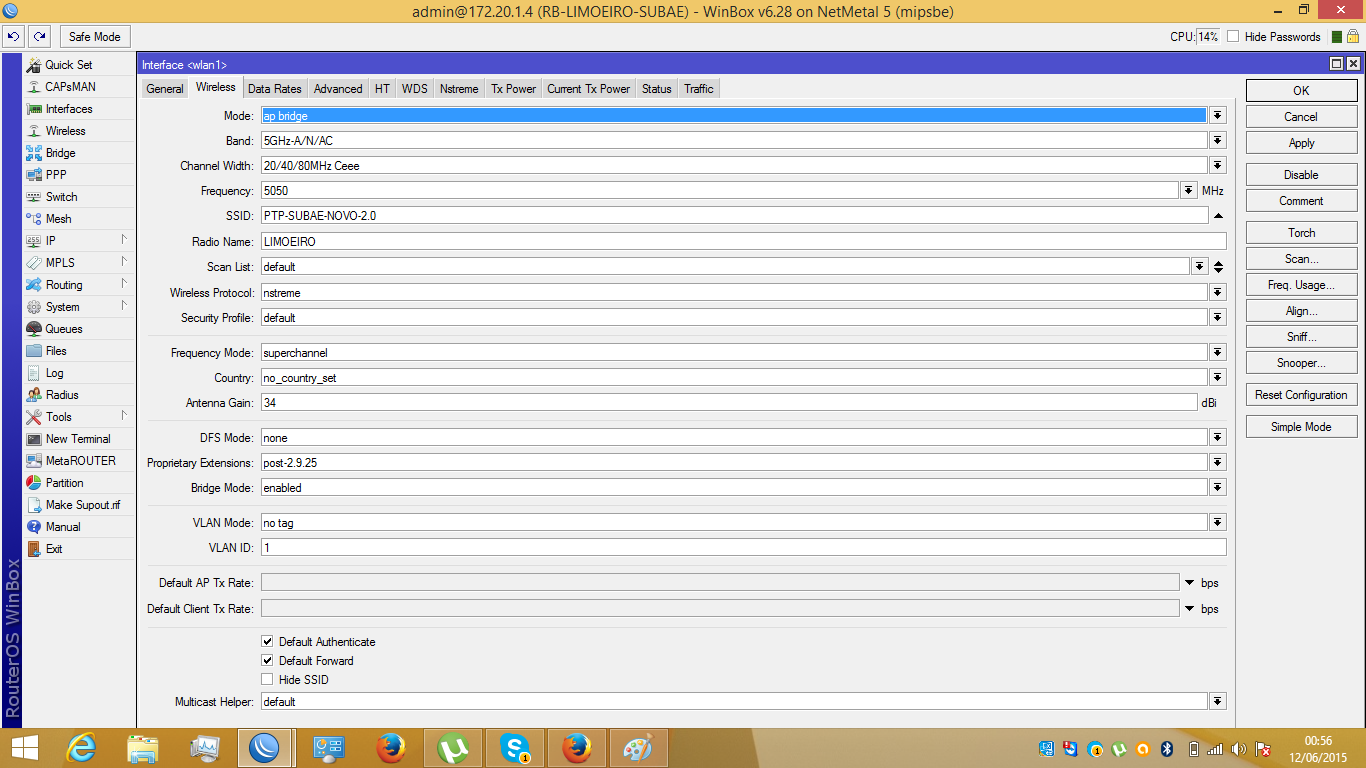Enable the Hide Passwords checkbox

coord(1233,37)
